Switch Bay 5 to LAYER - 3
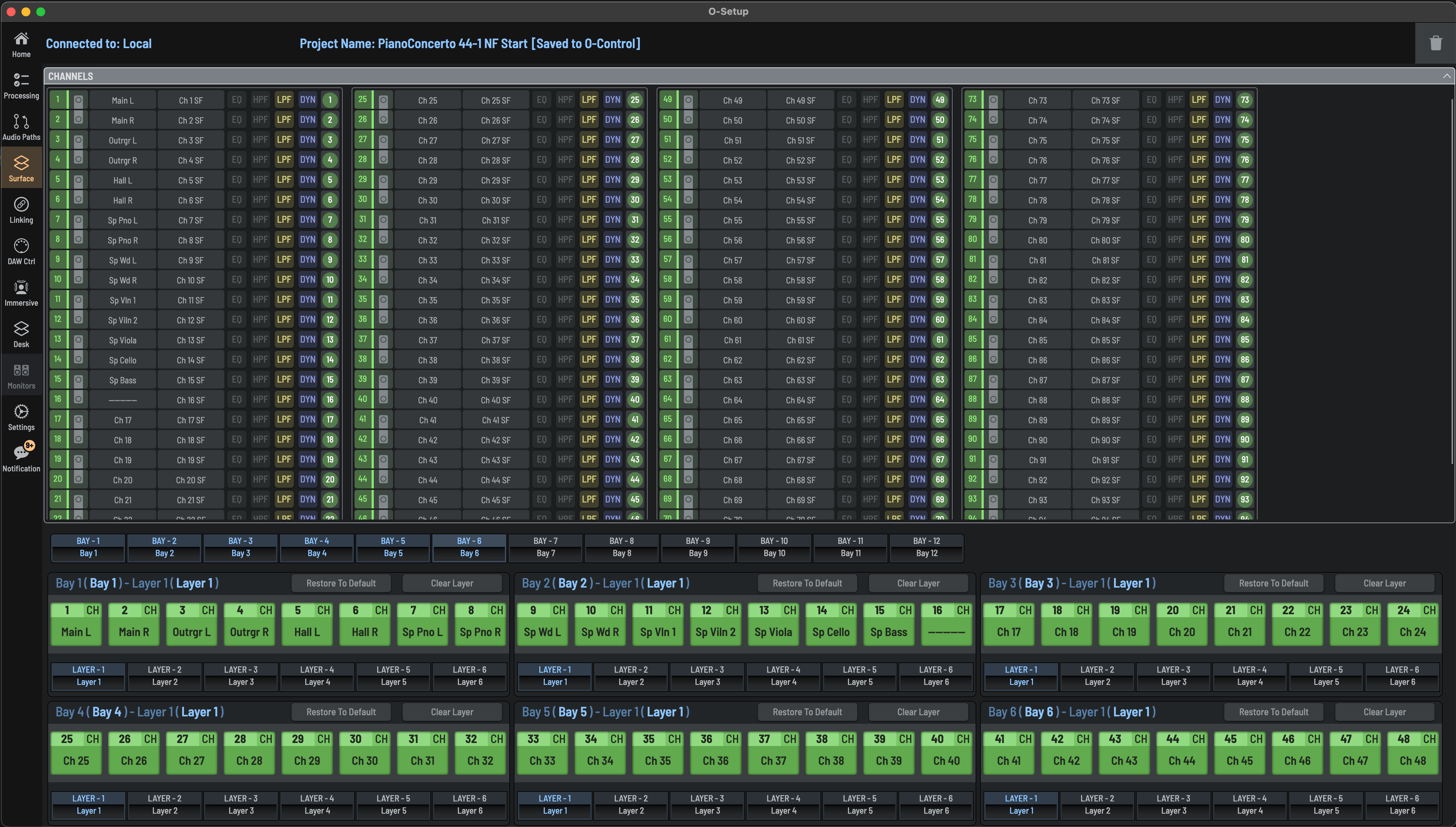The height and width of the screenshot is (827, 1456). [x=707, y=805]
